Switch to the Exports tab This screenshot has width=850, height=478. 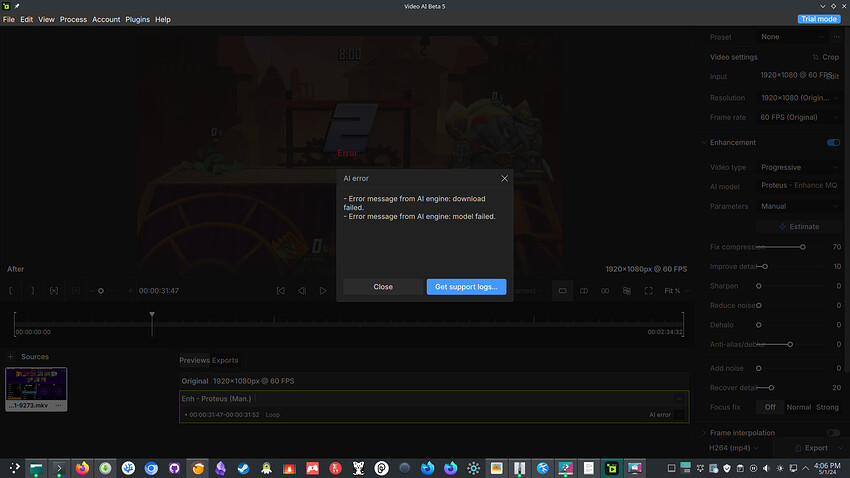click(x=225, y=360)
